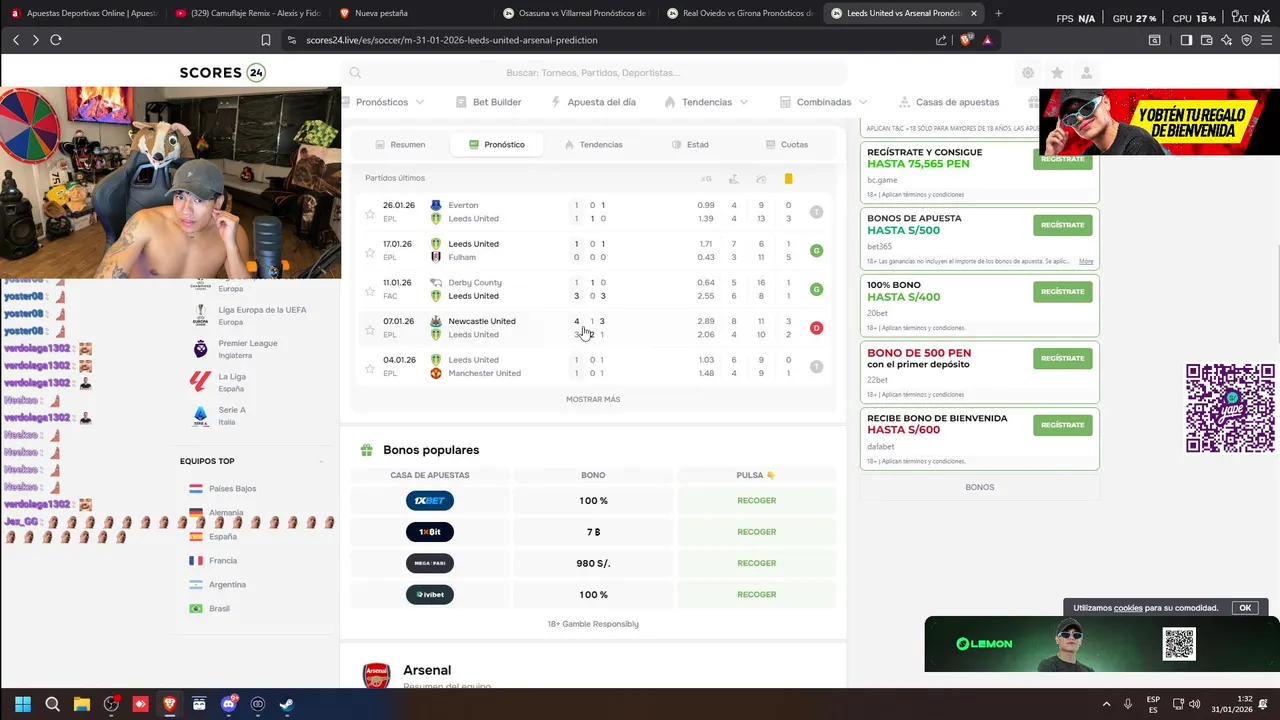Image resolution: width=1280 pixels, height=720 pixels.
Task: Open Premier League in the sidebar
Action: (248, 349)
